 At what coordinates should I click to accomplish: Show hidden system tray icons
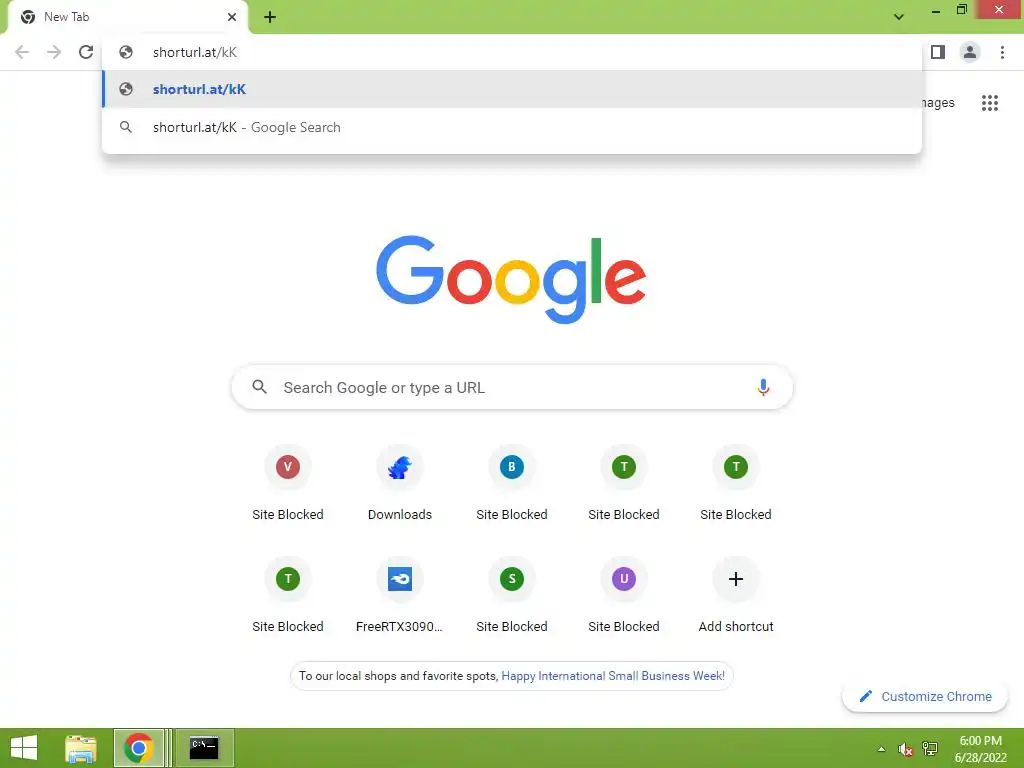tap(882, 749)
